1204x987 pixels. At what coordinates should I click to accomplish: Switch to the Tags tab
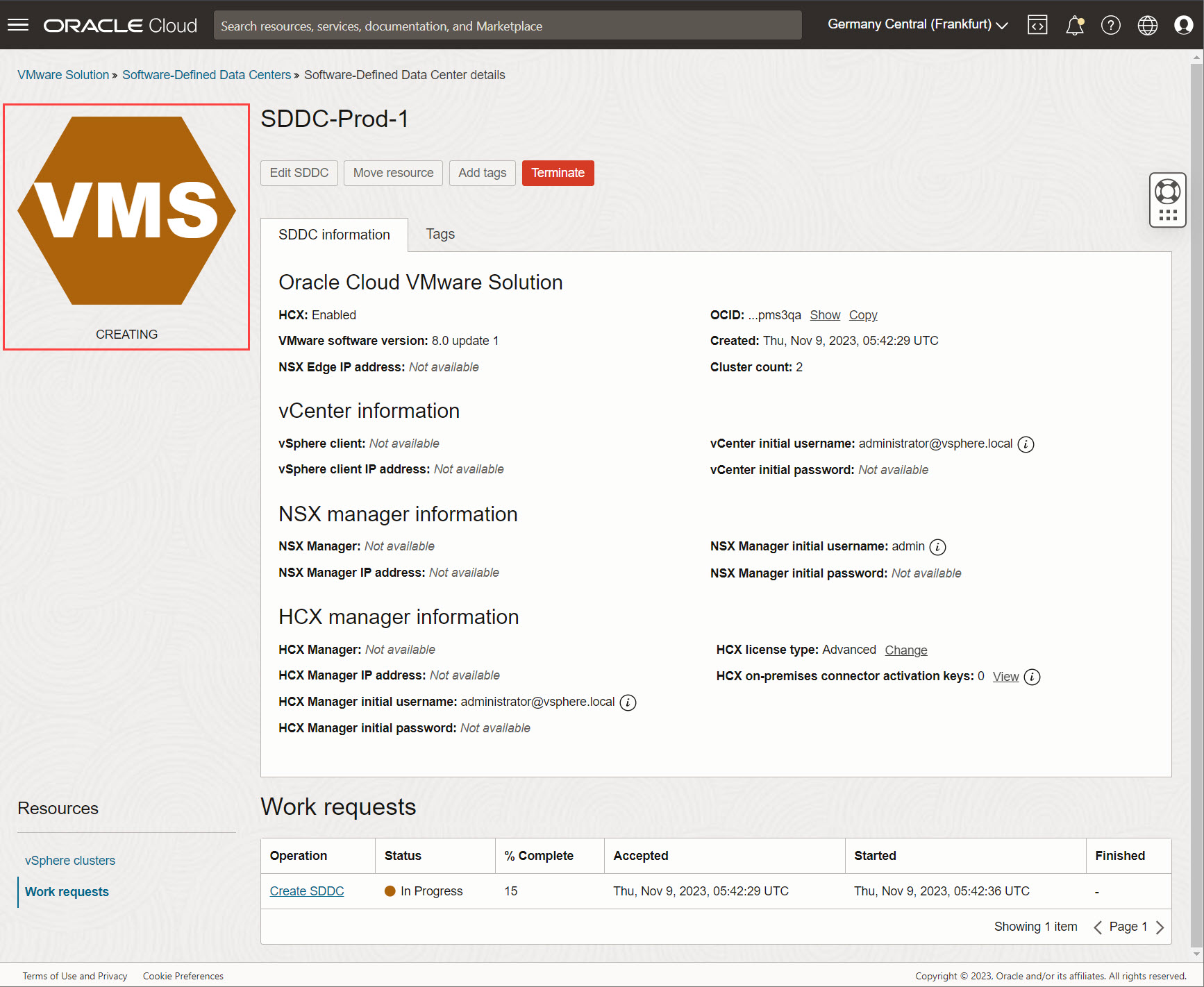pos(440,234)
